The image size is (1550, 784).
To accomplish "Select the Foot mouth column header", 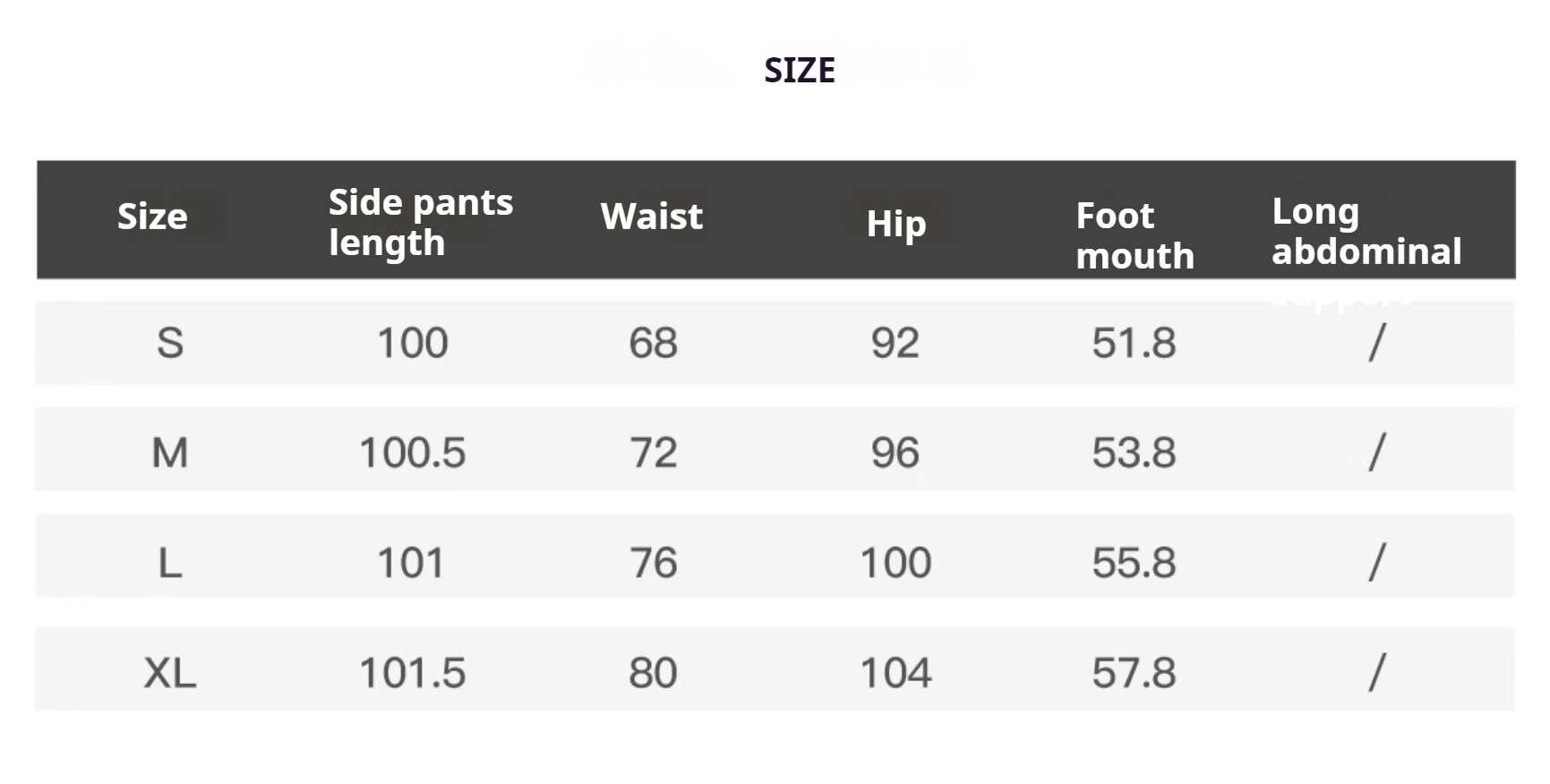I will 1135,235.
